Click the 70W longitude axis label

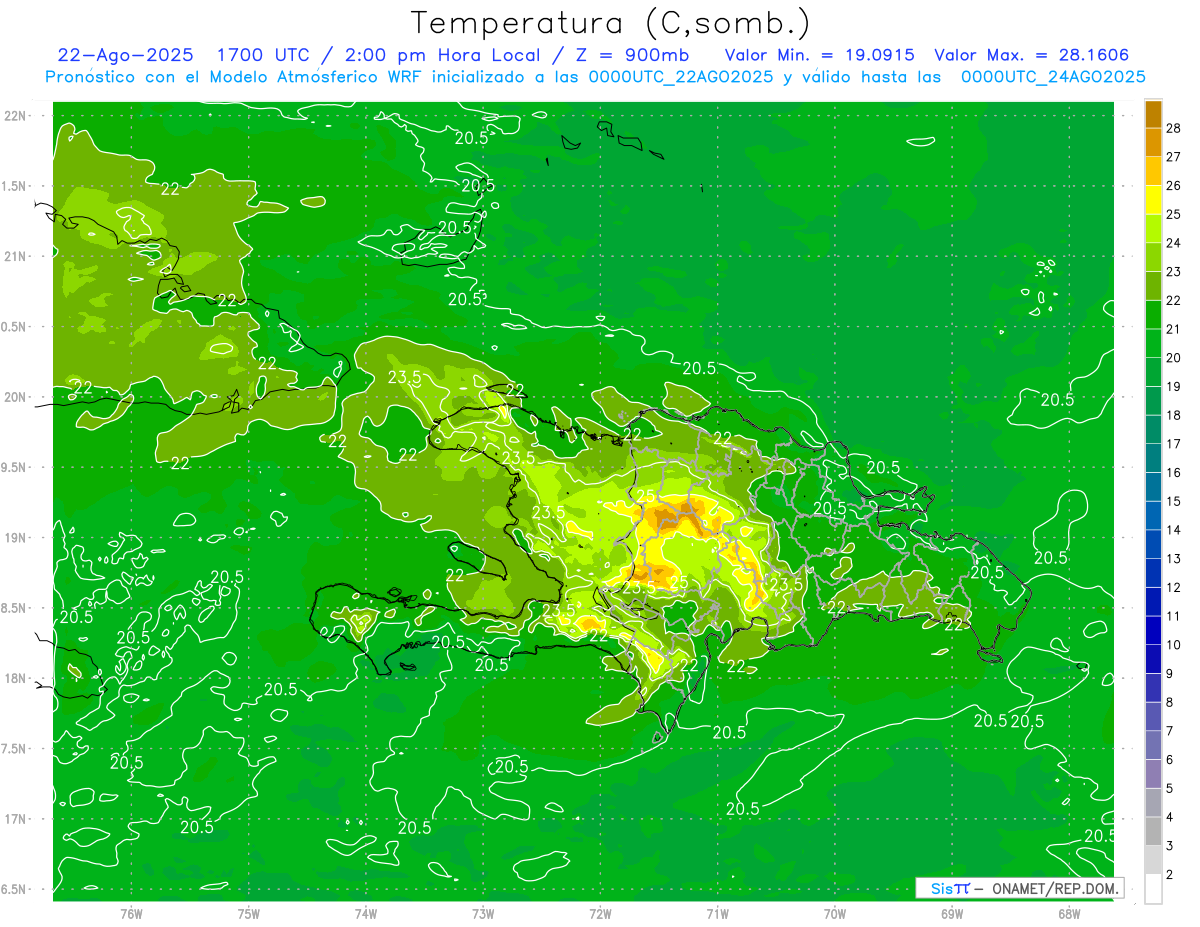click(x=835, y=914)
